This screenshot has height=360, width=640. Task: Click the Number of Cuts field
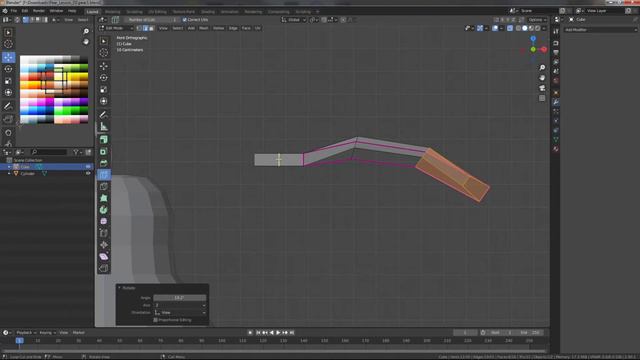coord(152,20)
